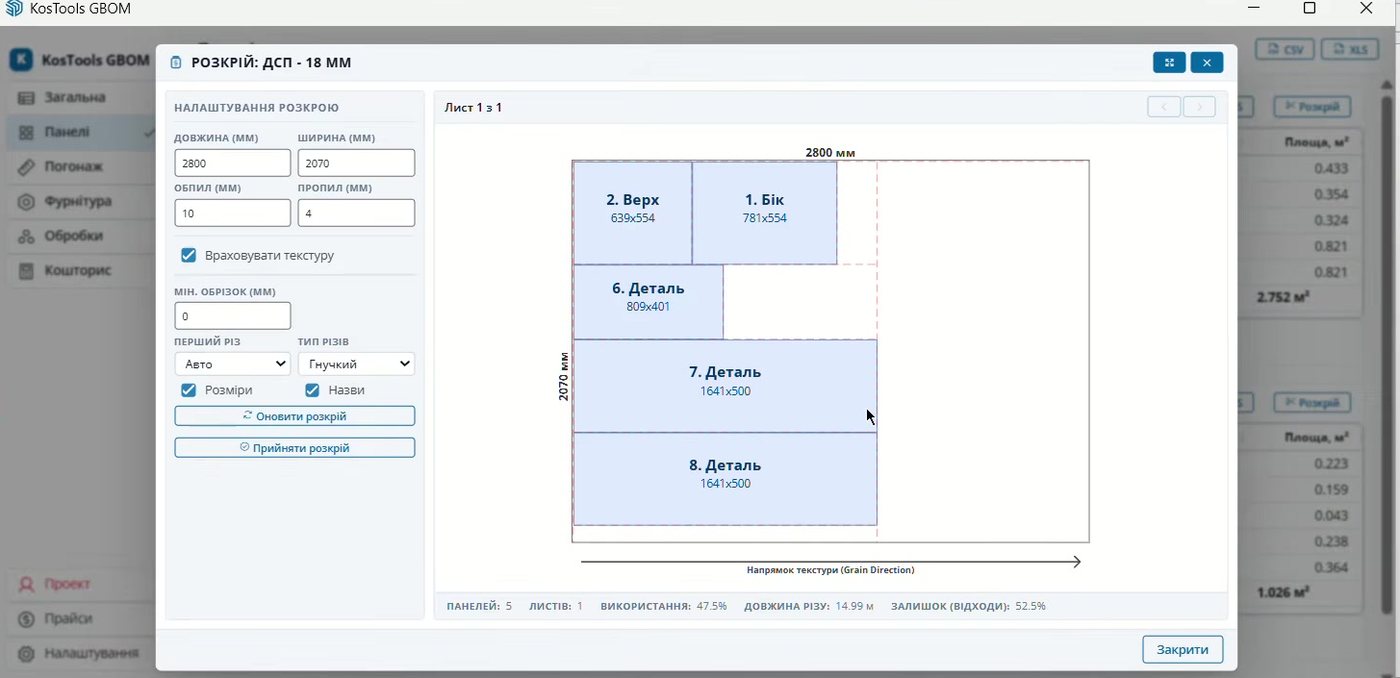Click the ruler icon beside Погонаж

[x=26, y=167]
